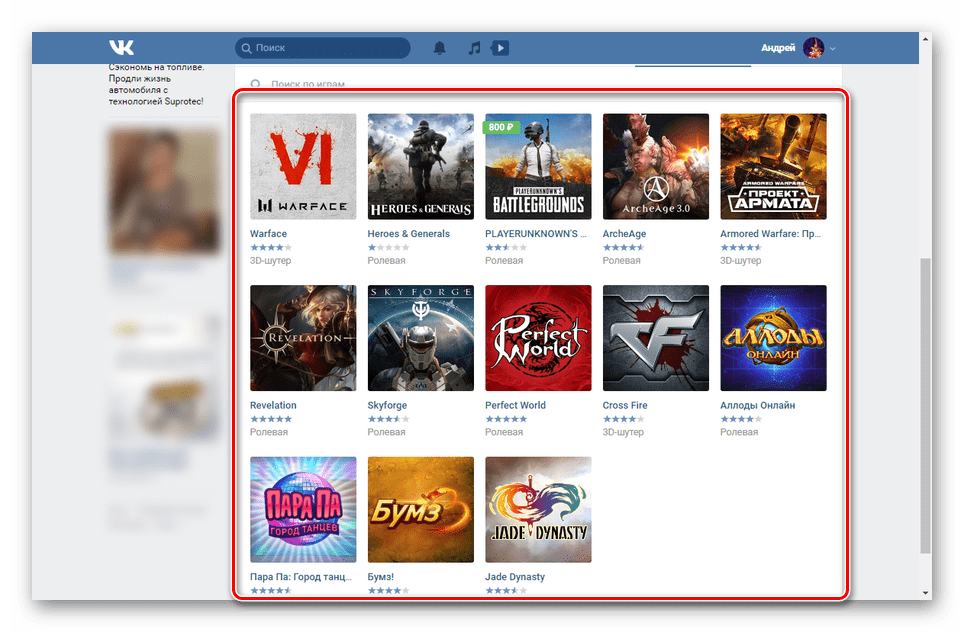Click the Андрей profile avatar
Screen dimensions: 964x632
coord(813,48)
